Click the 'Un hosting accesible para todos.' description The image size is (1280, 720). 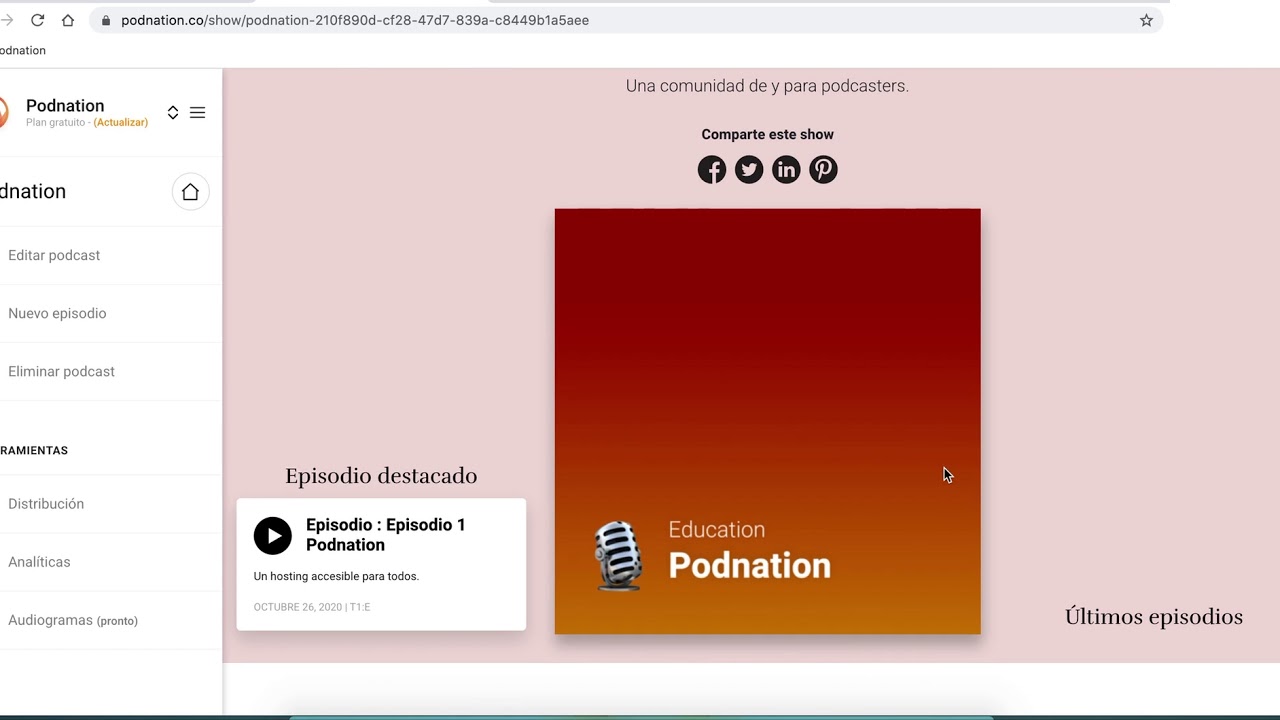[x=336, y=576]
